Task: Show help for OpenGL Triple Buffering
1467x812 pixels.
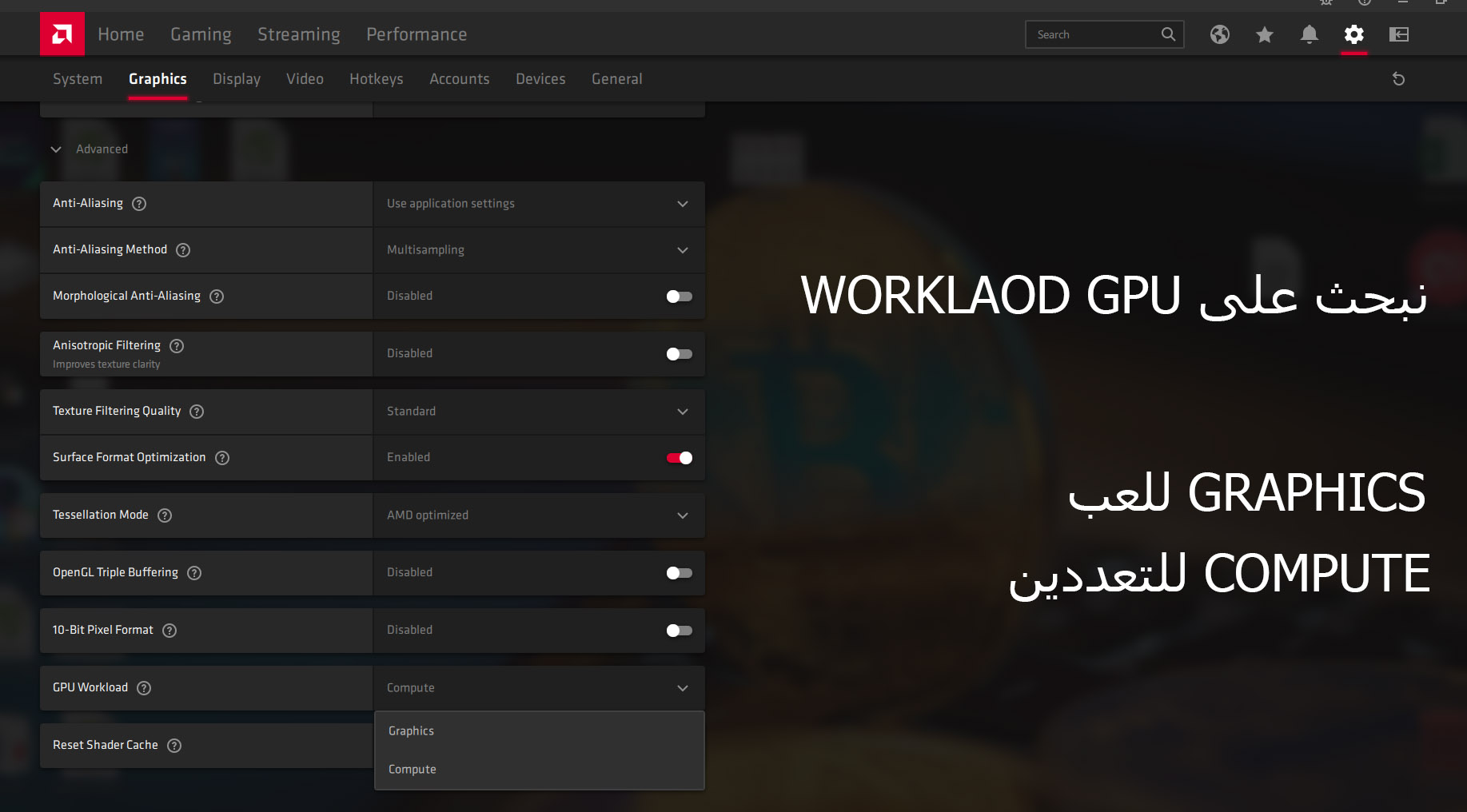Action: tap(194, 573)
